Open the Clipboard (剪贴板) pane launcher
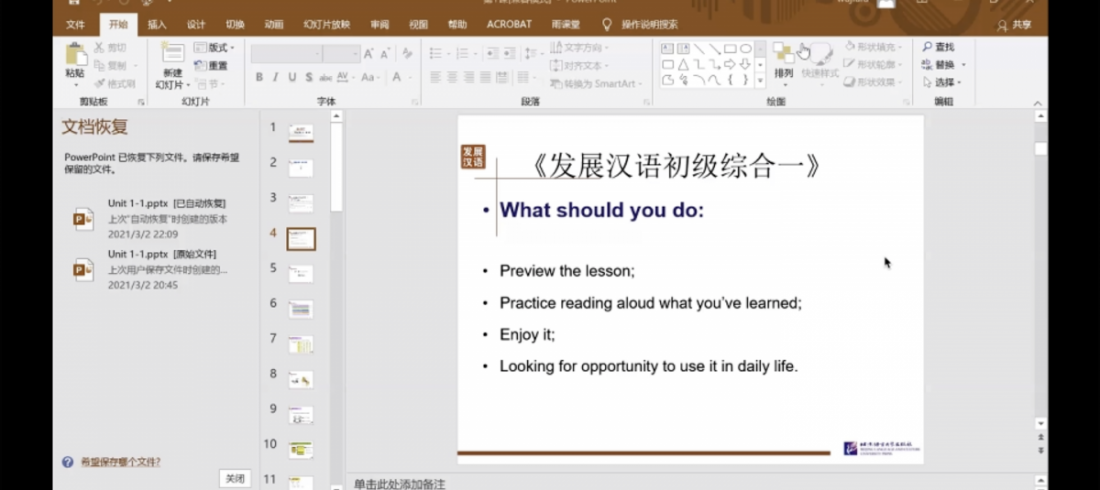The height and width of the screenshot is (490, 1100). 141,102
